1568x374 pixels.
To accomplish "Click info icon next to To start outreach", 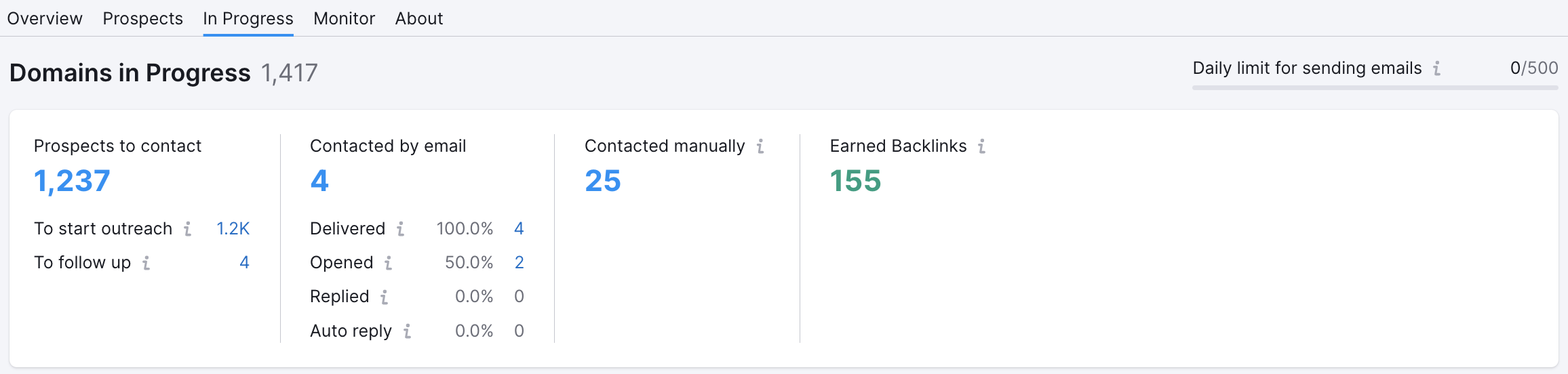I will pyautogui.click(x=188, y=229).
